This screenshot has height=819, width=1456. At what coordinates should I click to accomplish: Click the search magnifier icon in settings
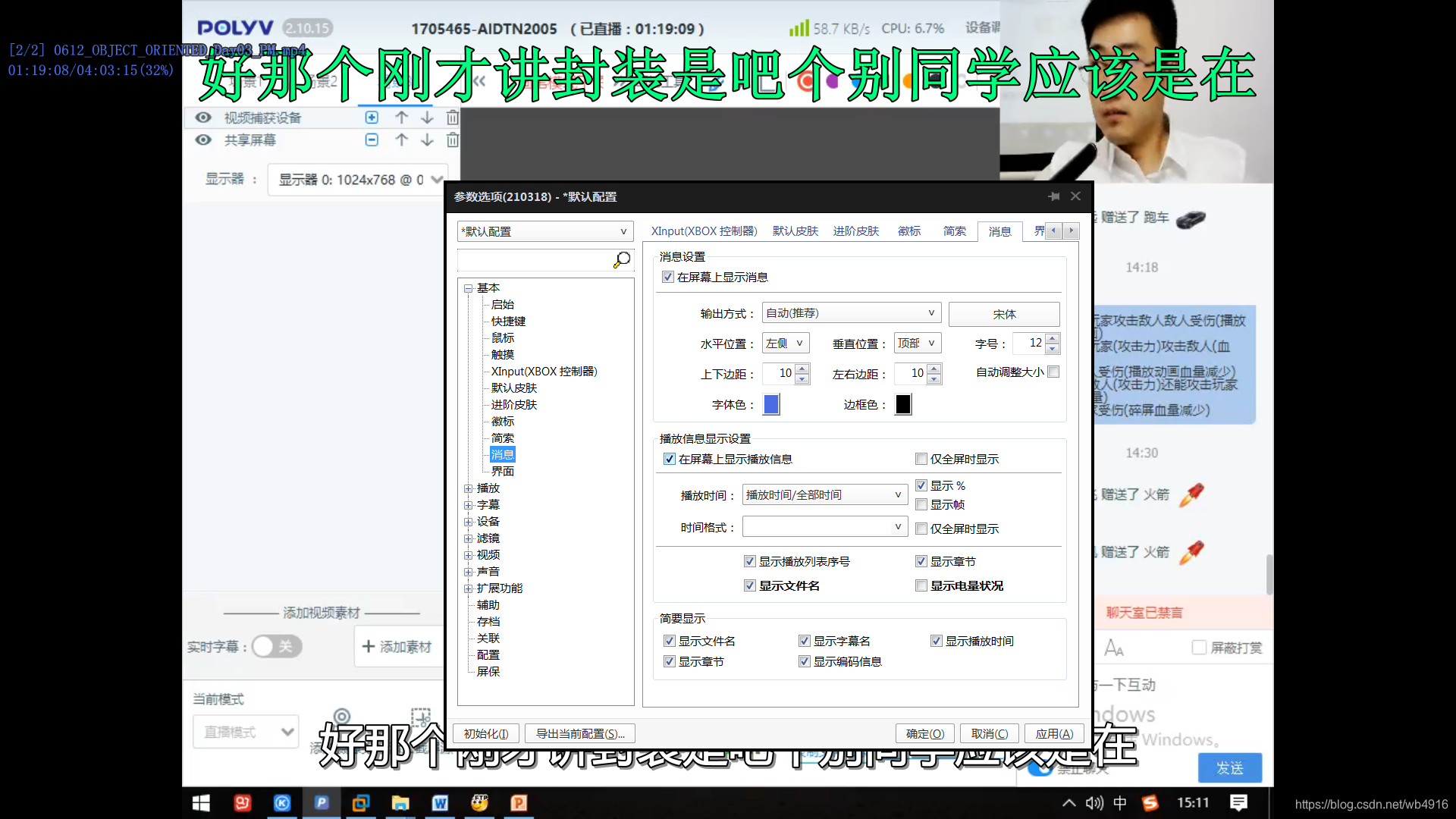click(x=622, y=260)
